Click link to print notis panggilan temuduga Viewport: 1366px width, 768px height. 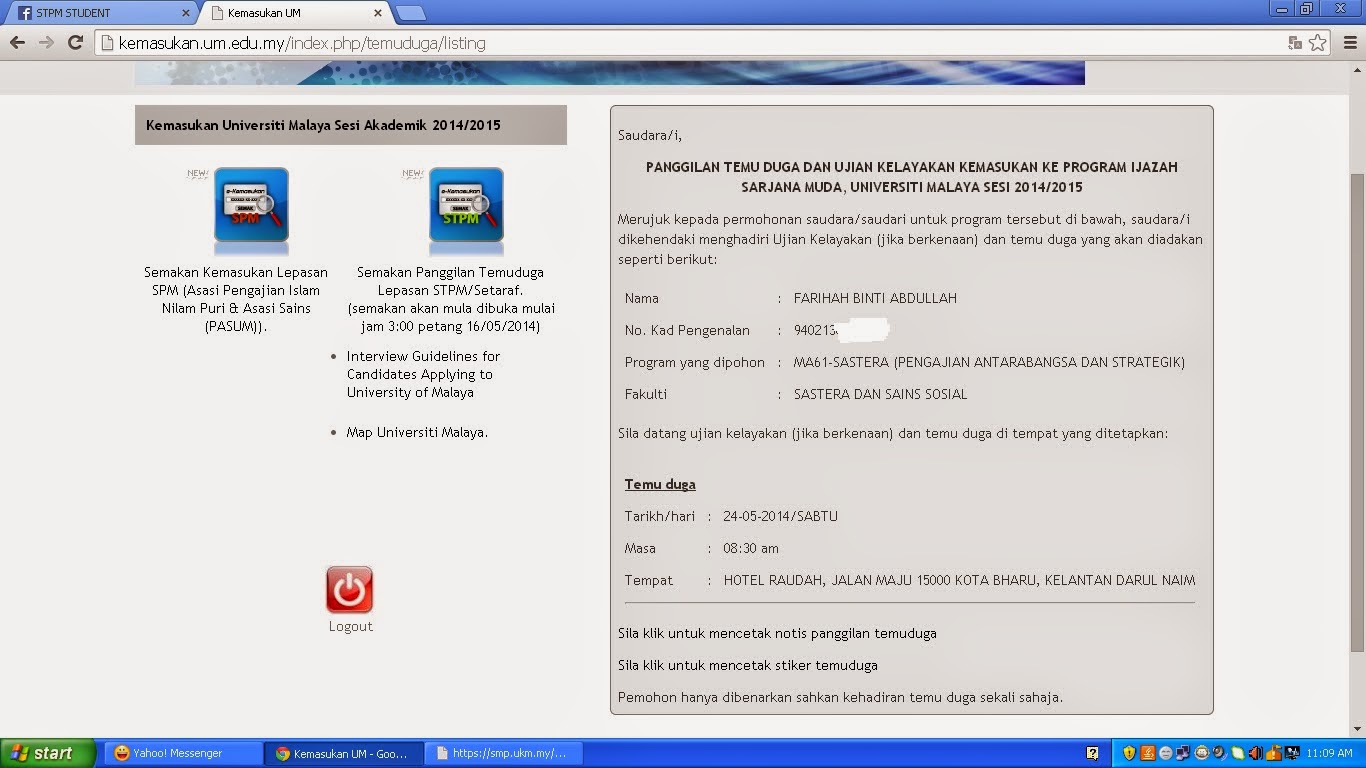(x=777, y=633)
